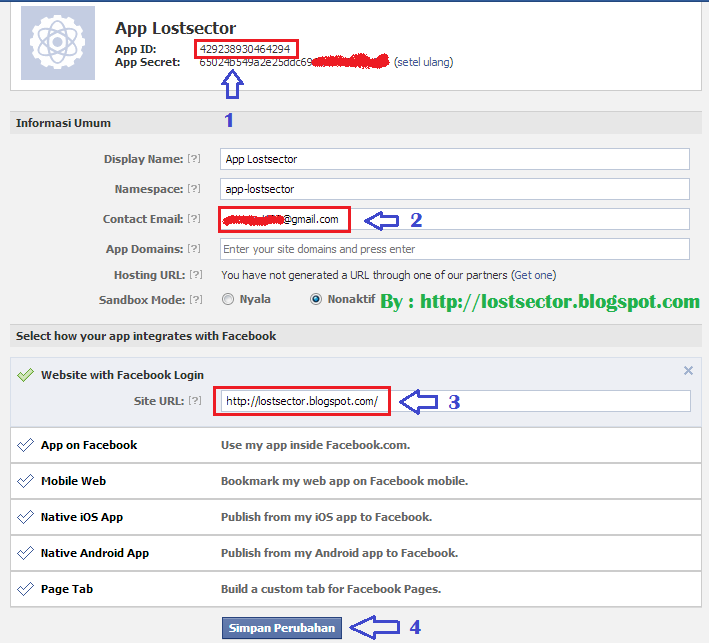Screen dimensions: 709x643
Task: Open the help [?] next to Contact Email
Action: (194, 219)
